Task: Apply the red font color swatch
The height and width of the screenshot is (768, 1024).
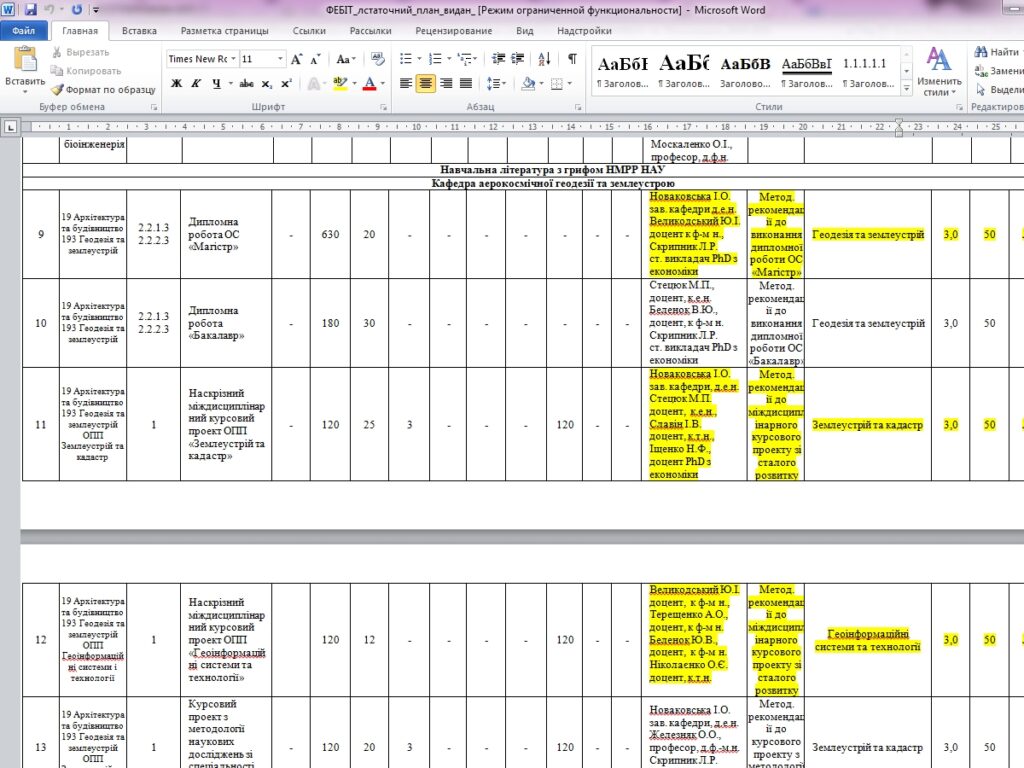Action: pos(369,84)
